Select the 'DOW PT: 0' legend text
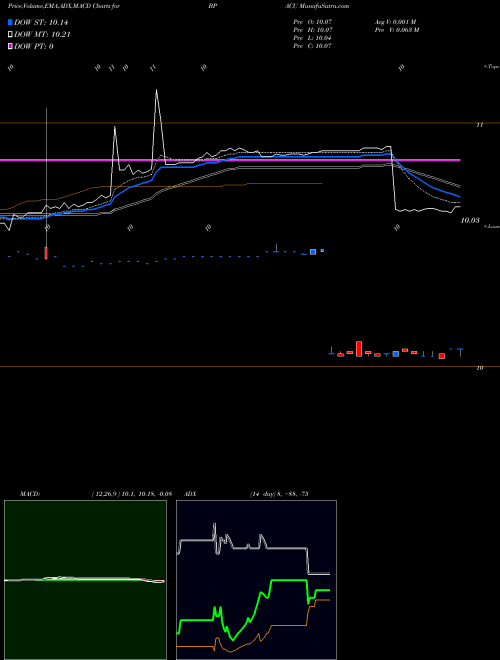 tap(34, 46)
